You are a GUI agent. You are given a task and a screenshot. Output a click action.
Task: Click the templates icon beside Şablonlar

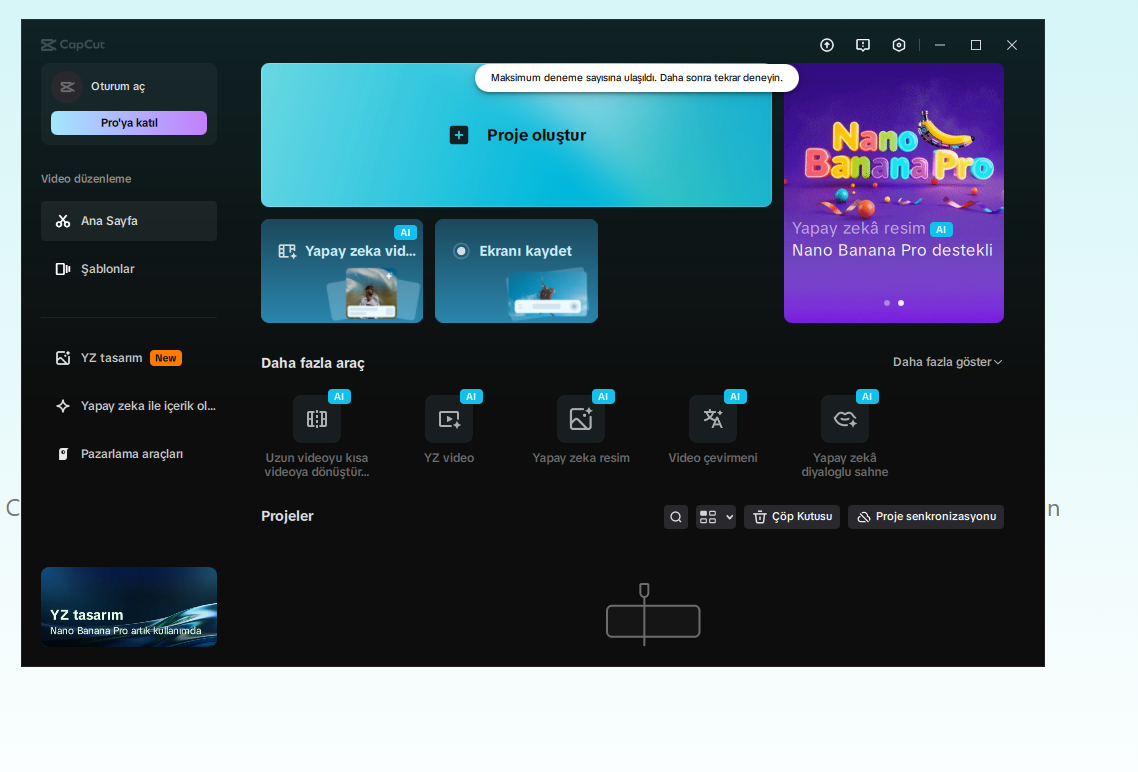click(x=63, y=268)
